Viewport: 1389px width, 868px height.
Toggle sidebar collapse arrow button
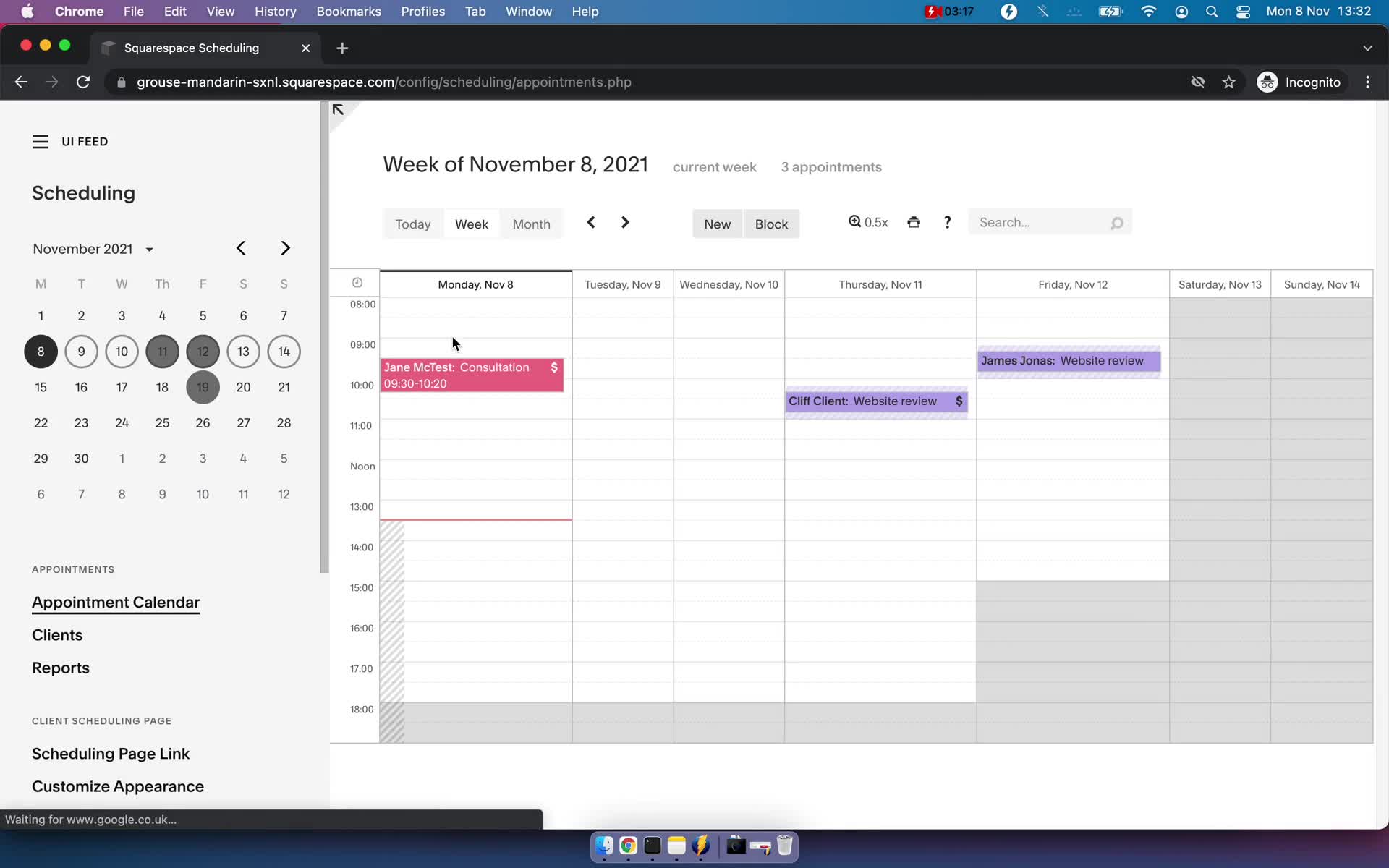click(x=339, y=110)
